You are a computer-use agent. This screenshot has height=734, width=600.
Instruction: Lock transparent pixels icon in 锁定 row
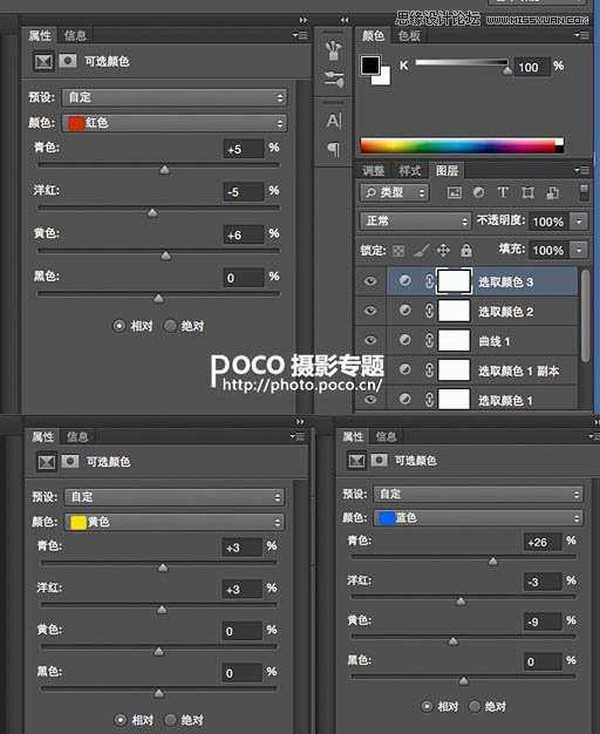click(x=398, y=251)
